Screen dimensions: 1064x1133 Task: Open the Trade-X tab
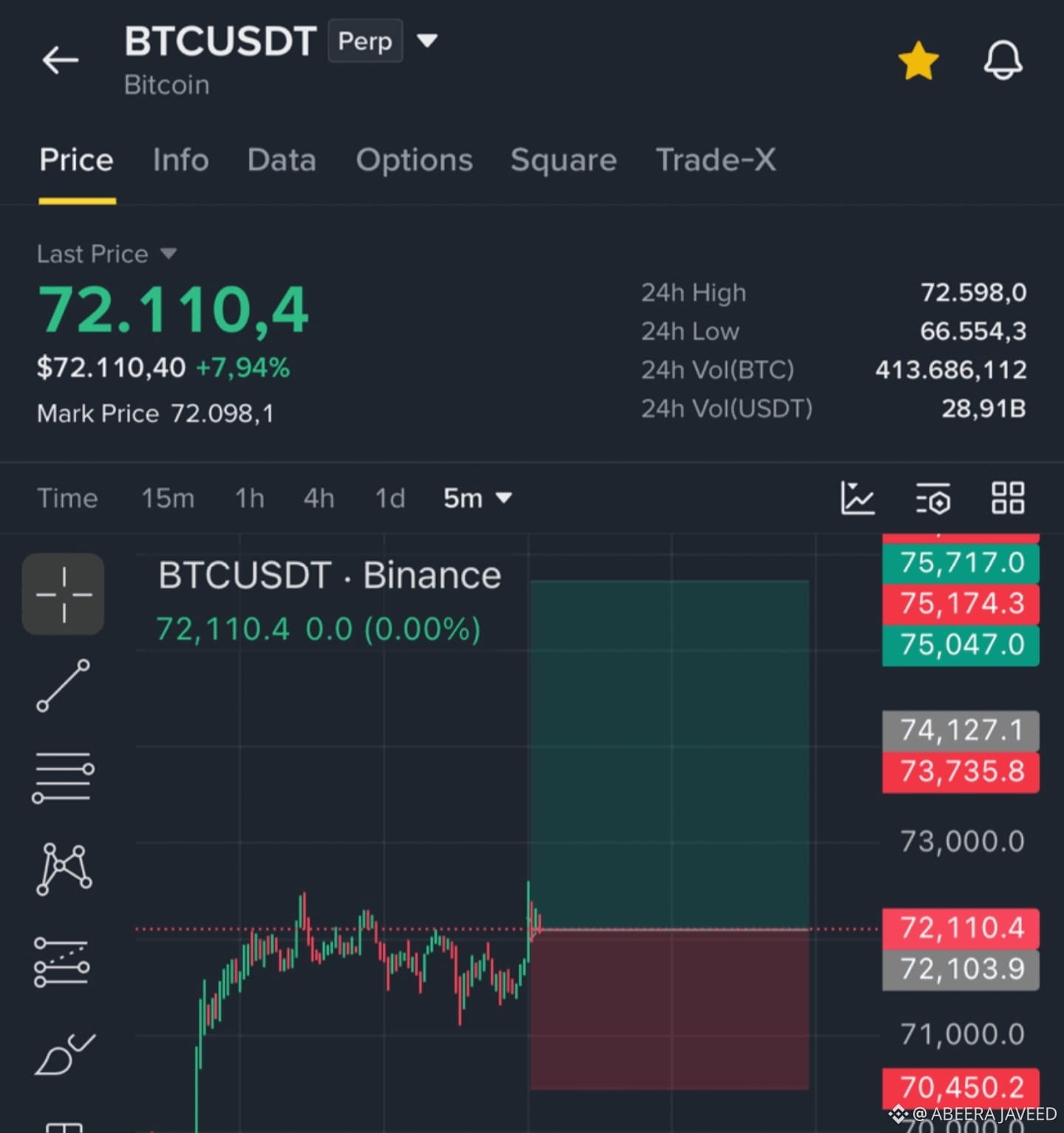716,160
